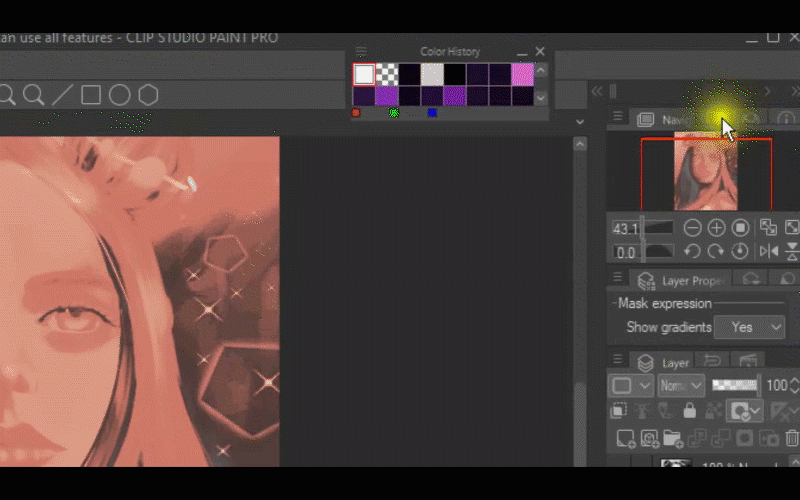Pick the pink swatch in Color History

[x=522, y=74]
